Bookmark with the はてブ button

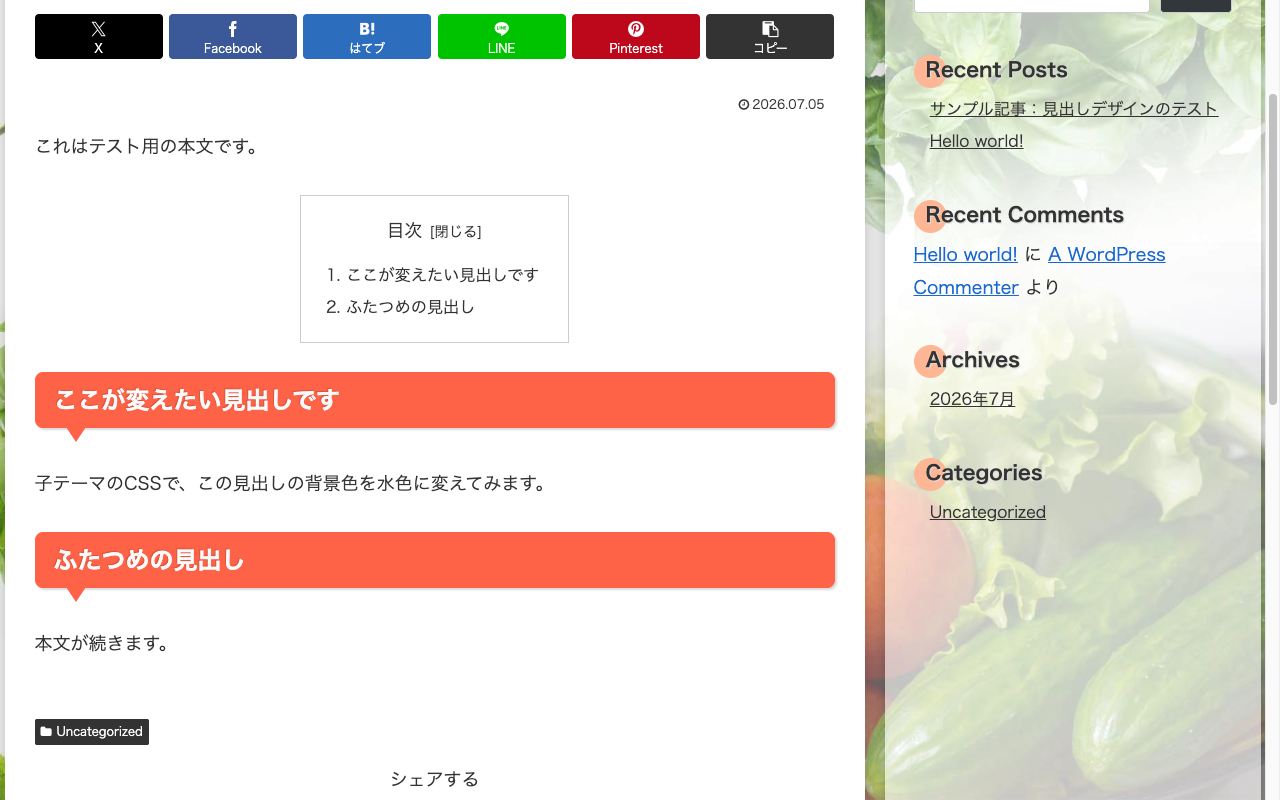[367, 37]
